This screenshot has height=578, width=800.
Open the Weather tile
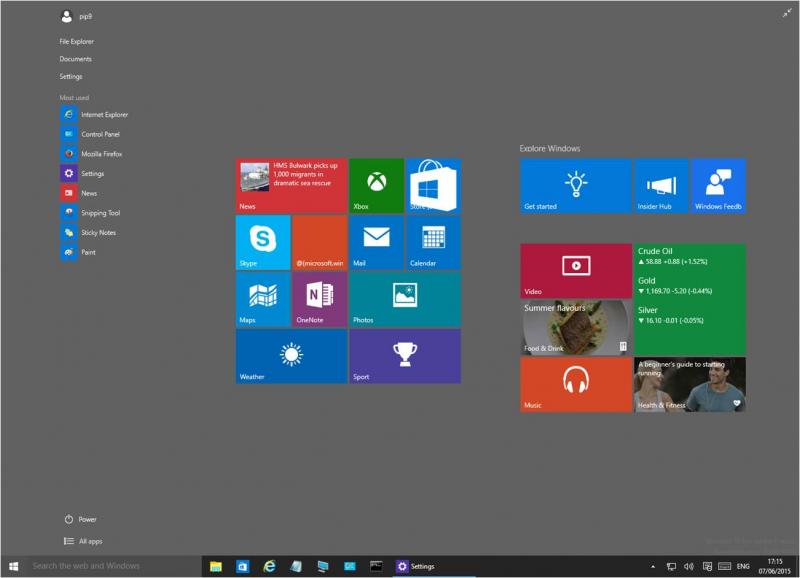pyautogui.click(x=291, y=355)
